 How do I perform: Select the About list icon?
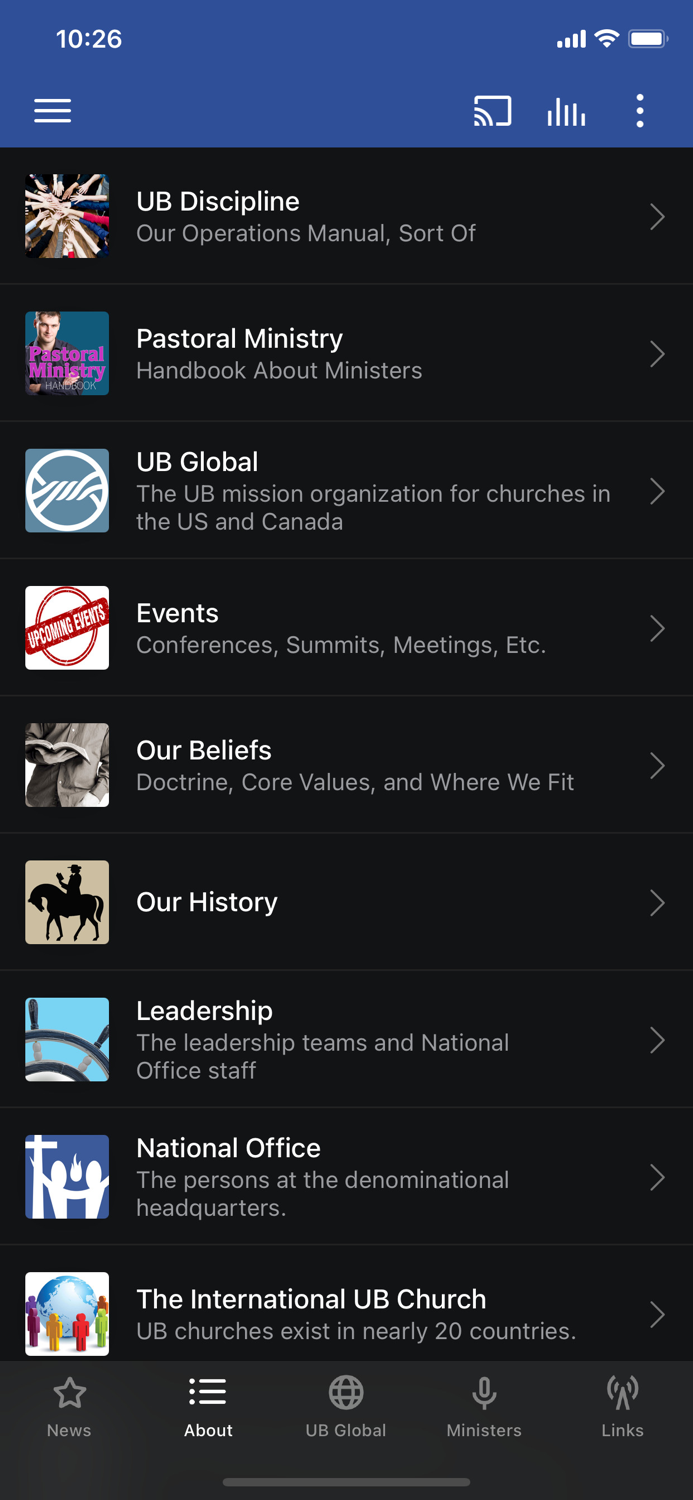point(208,1390)
